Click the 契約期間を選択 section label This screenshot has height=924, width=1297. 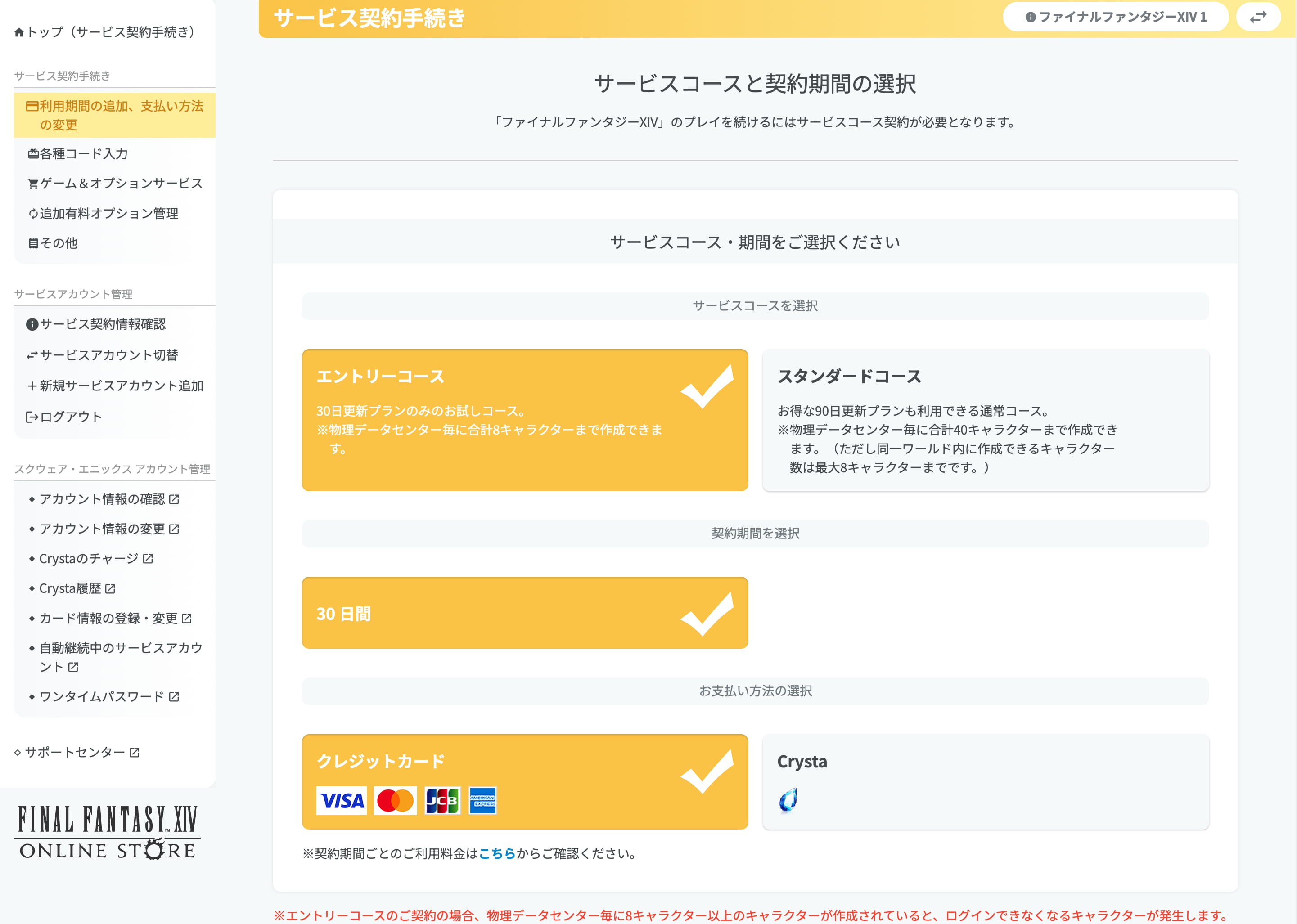click(x=755, y=534)
